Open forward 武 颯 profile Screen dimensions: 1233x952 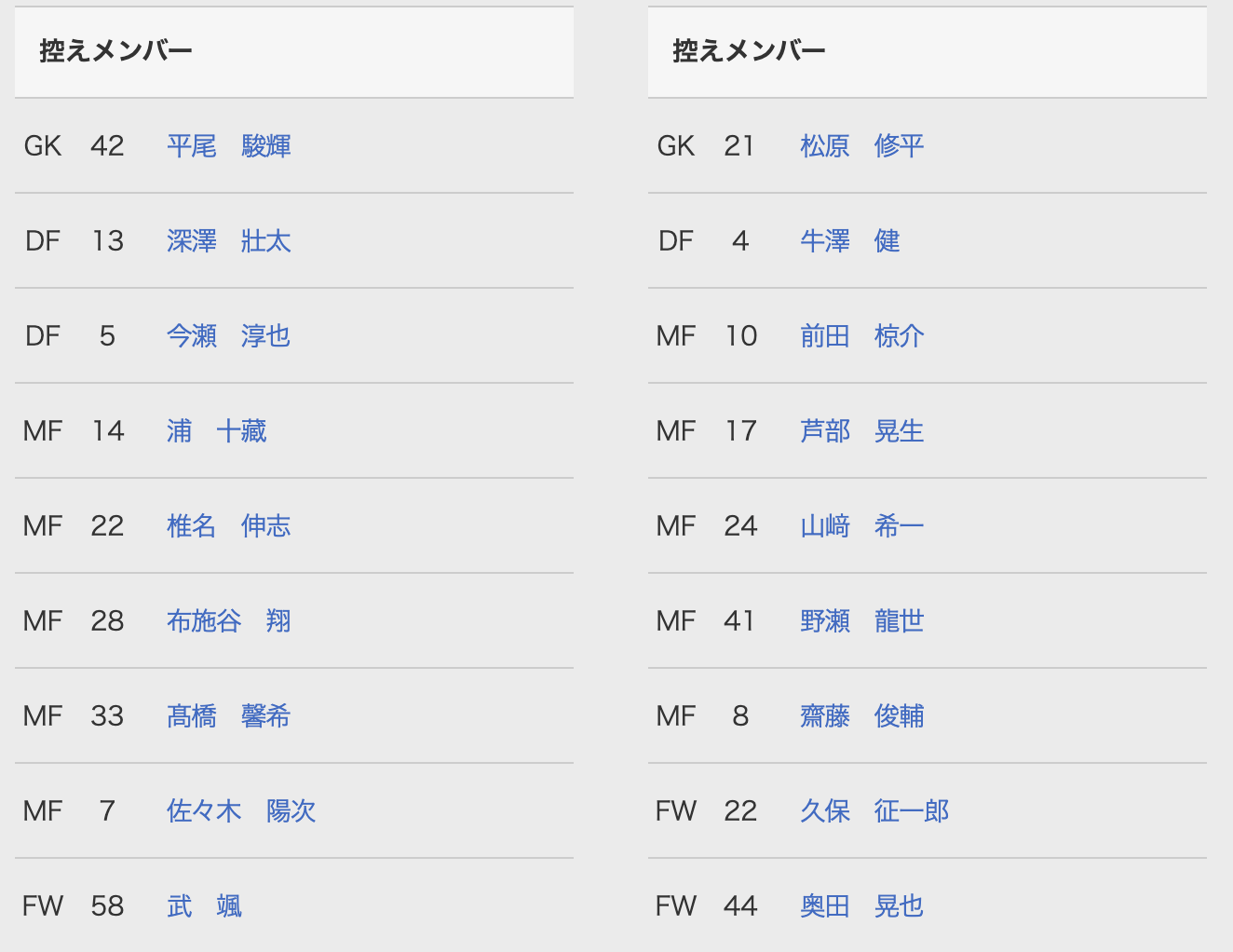(x=205, y=906)
